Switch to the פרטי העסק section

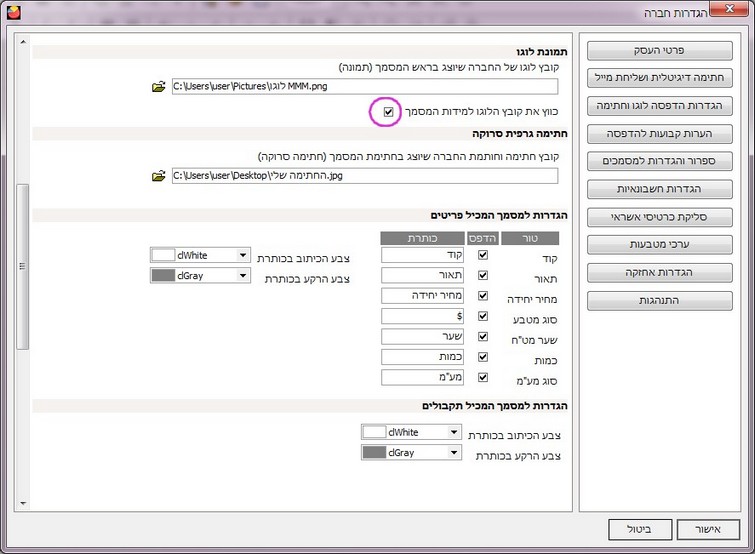(x=660, y=50)
